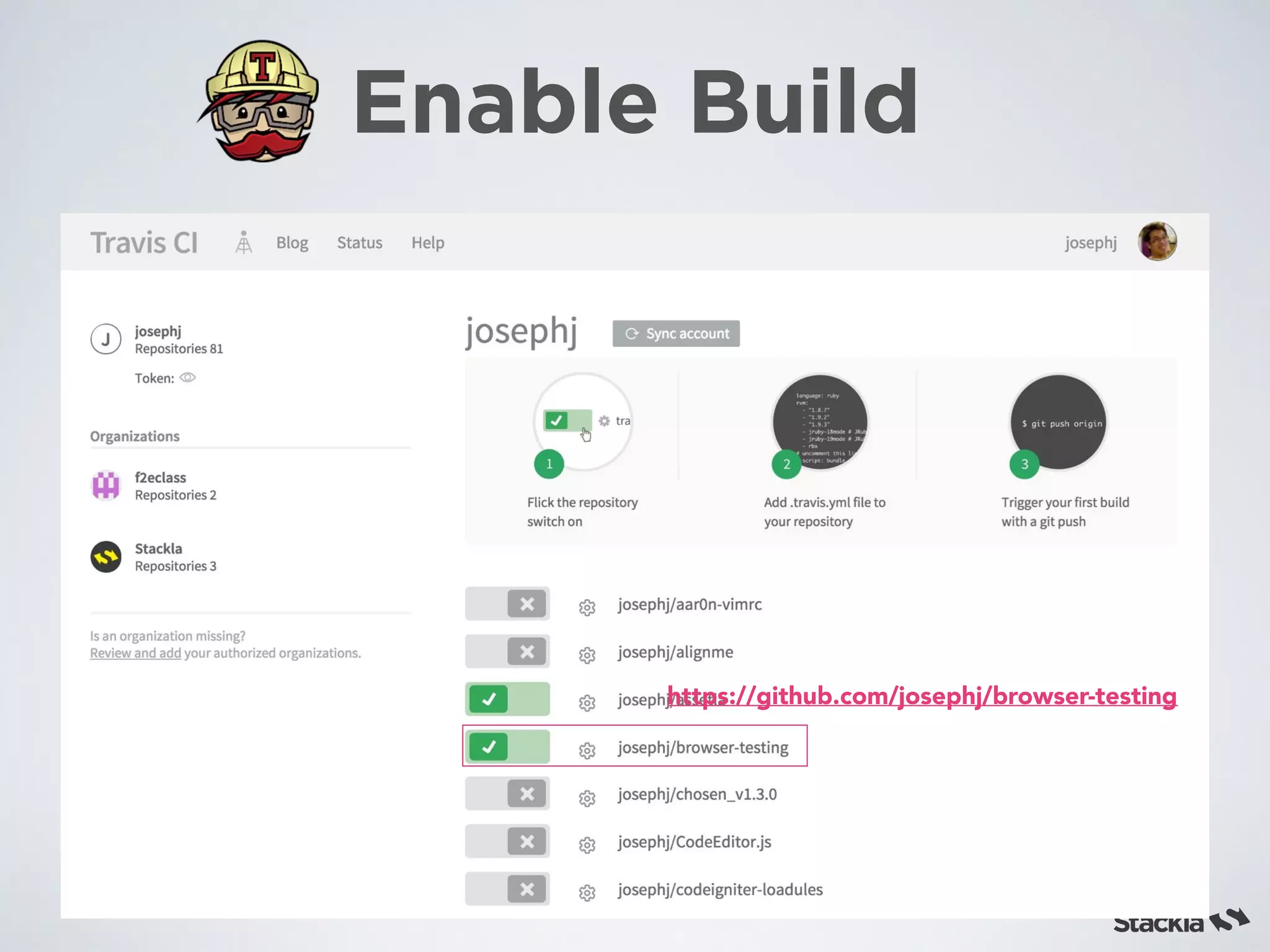The image size is (1270, 952).
Task: Open settings gear for josephj/chosen_v1.3.0
Action: tap(587, 798)
